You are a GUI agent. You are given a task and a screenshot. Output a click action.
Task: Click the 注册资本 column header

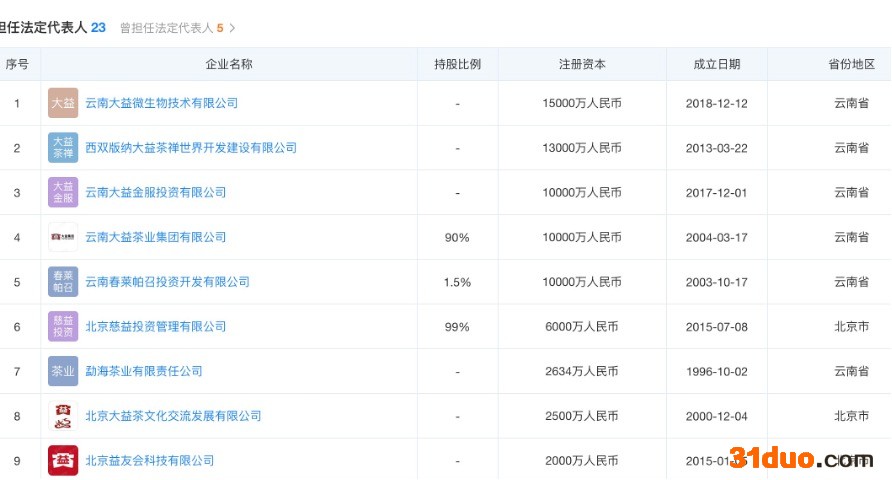click(582, 64)
